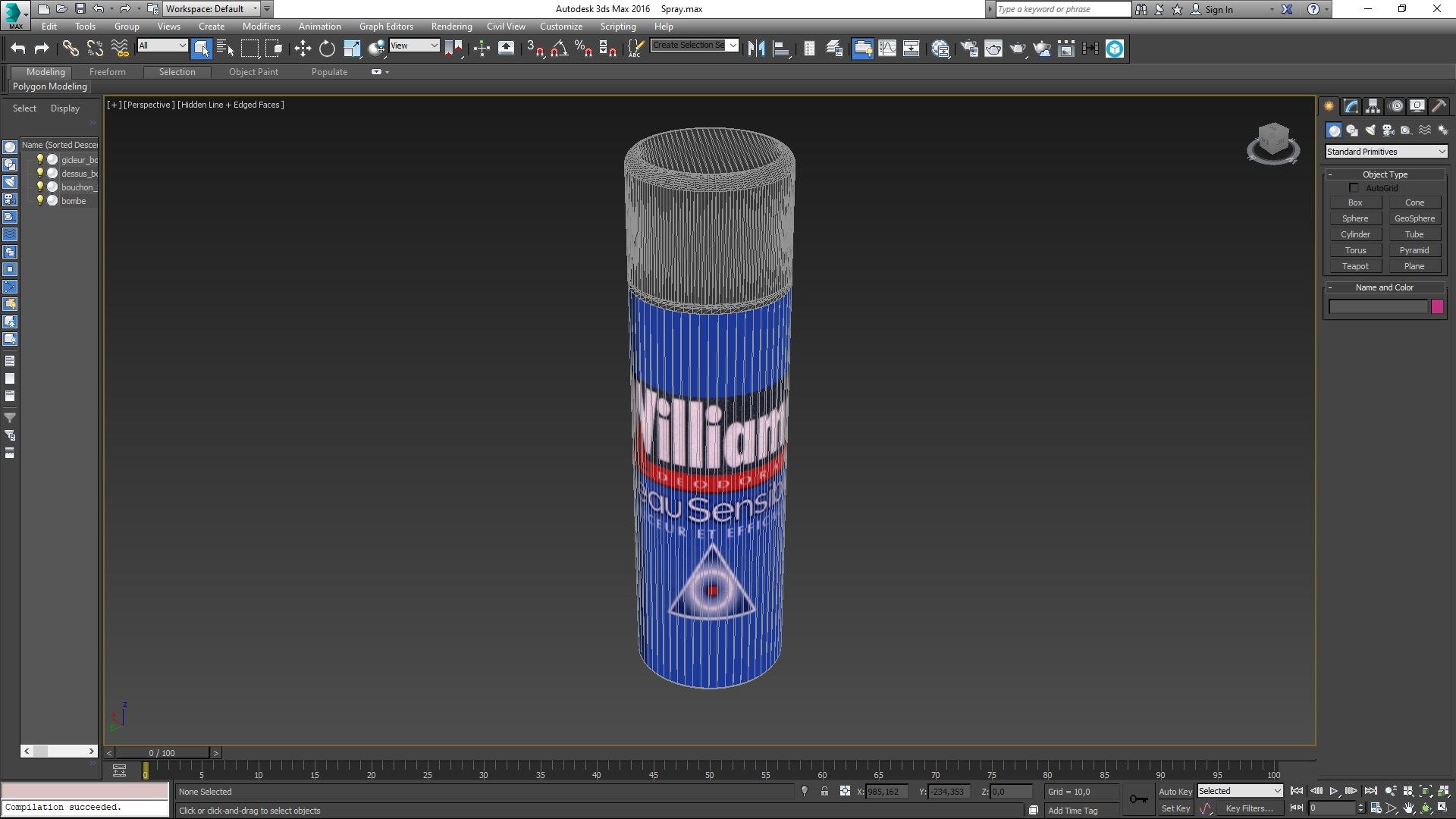Open the key filter Selected dropdown
1456x819 pixels.
coord(1239,791)
